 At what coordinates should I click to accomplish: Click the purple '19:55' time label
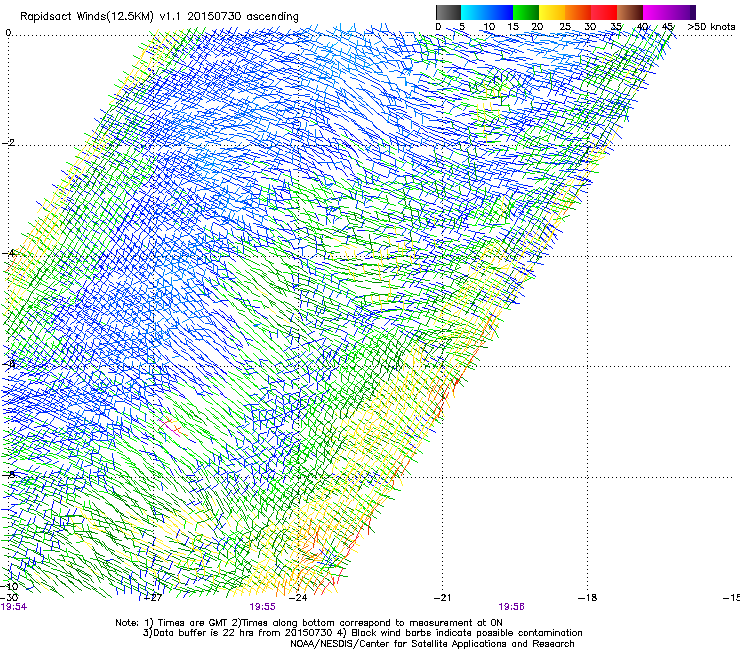coord(262,607)
